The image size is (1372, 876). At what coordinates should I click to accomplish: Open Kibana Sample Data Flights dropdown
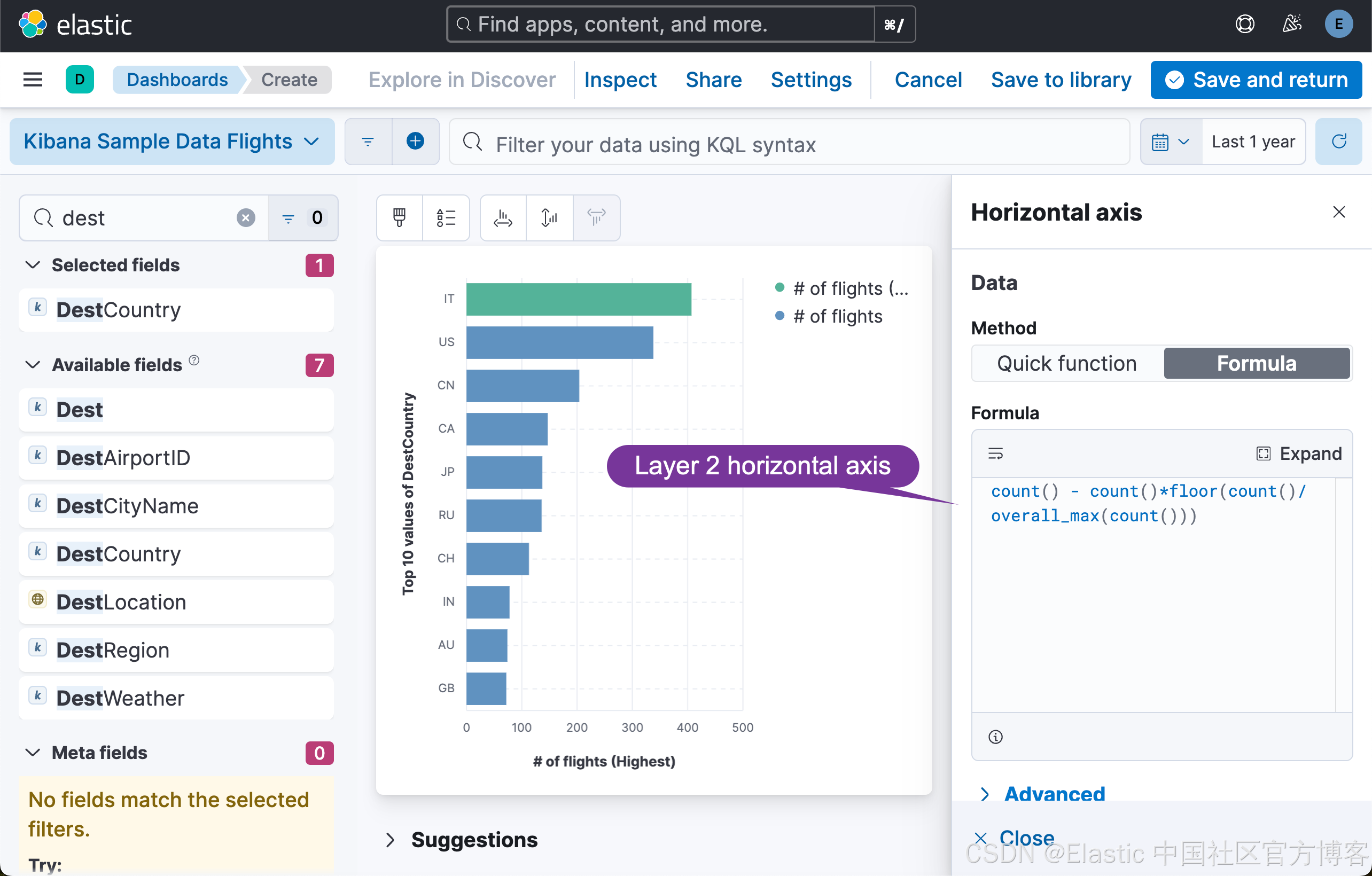pyautogui.click(x=172, y=141)
